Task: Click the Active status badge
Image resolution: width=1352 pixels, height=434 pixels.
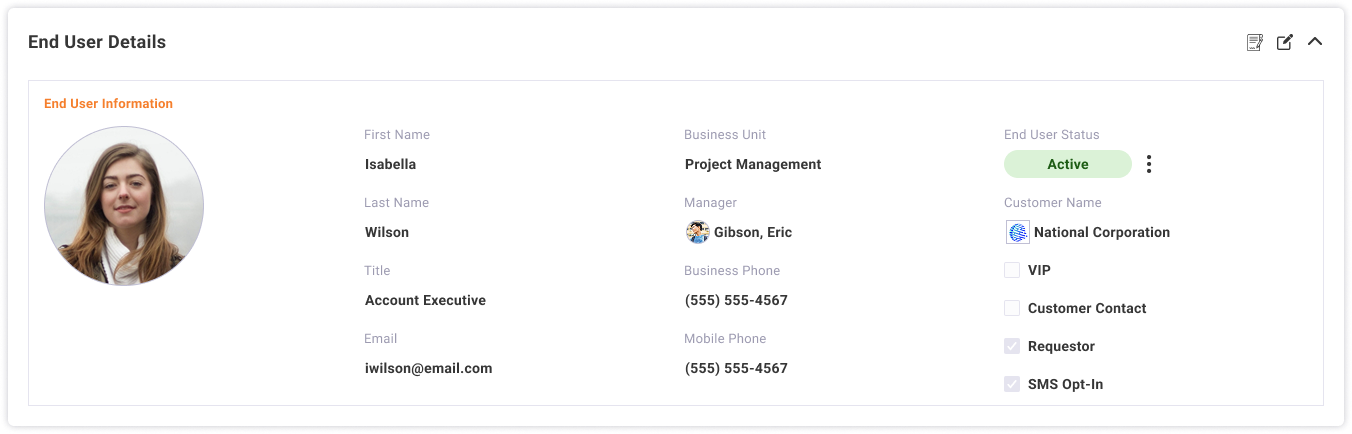Action: click(1067, 164)
